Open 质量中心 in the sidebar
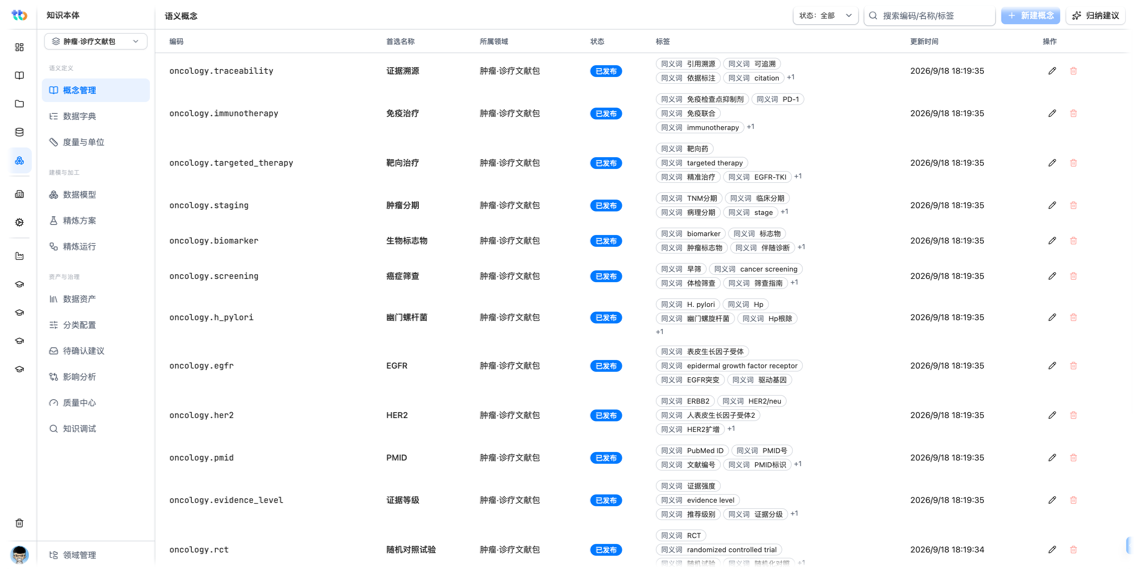 [95, 402]
